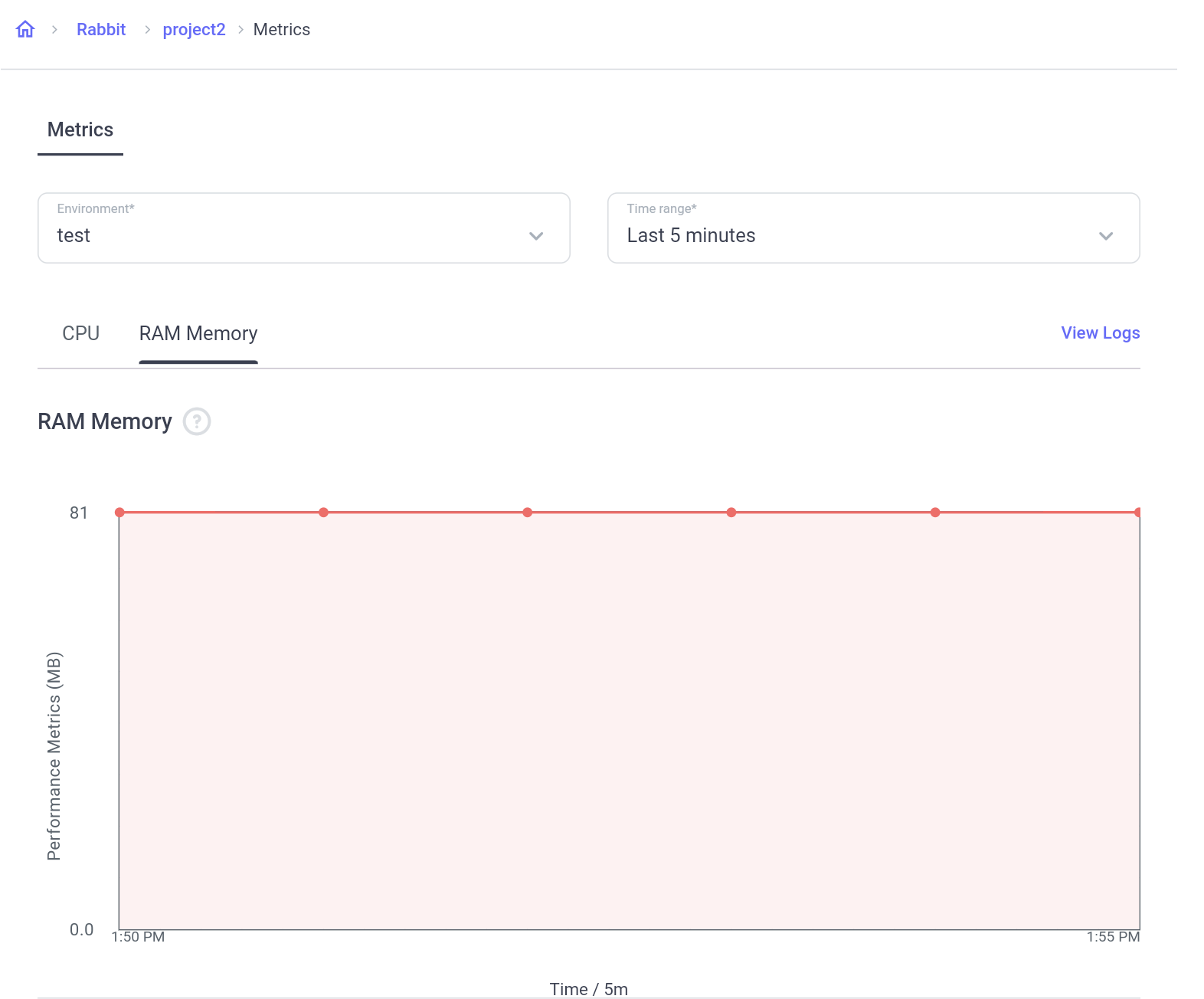Go to Rabbit in the breadcrumb
This screenshot has height=999, width=1204.
[x=101, y=29]
